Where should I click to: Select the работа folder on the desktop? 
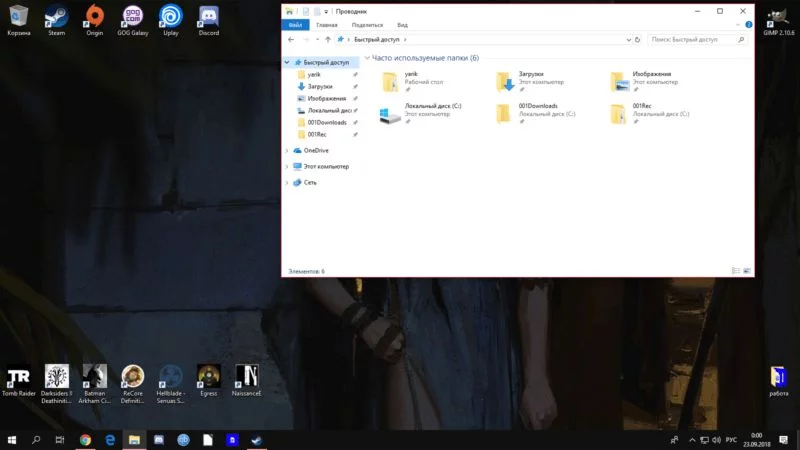click(779, 381)
